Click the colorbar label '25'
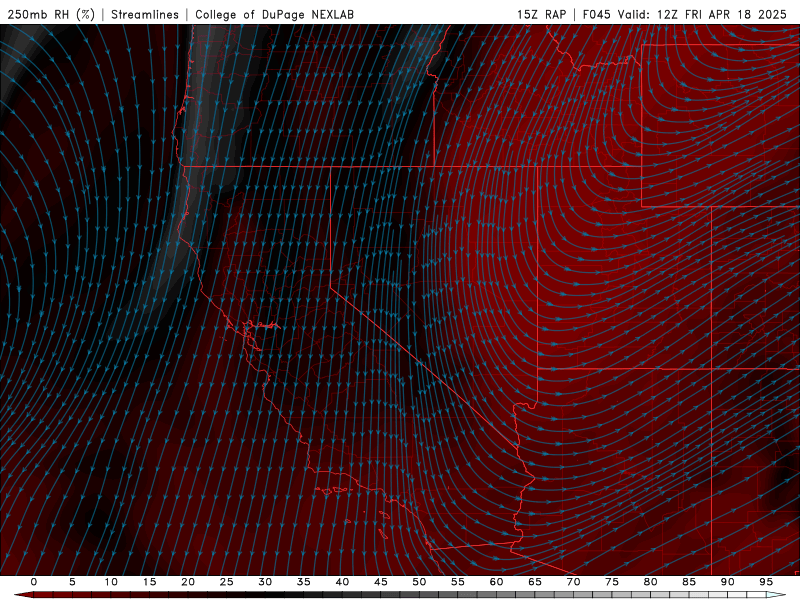800x600 pixels. click(227, 582)
